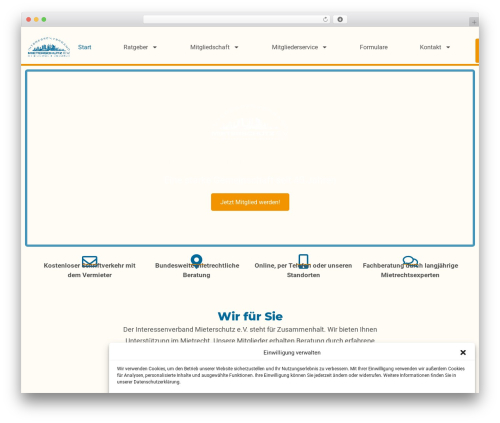Open the Ratgeber menu item
Screen dimensions: 500x423
[135, 47]
